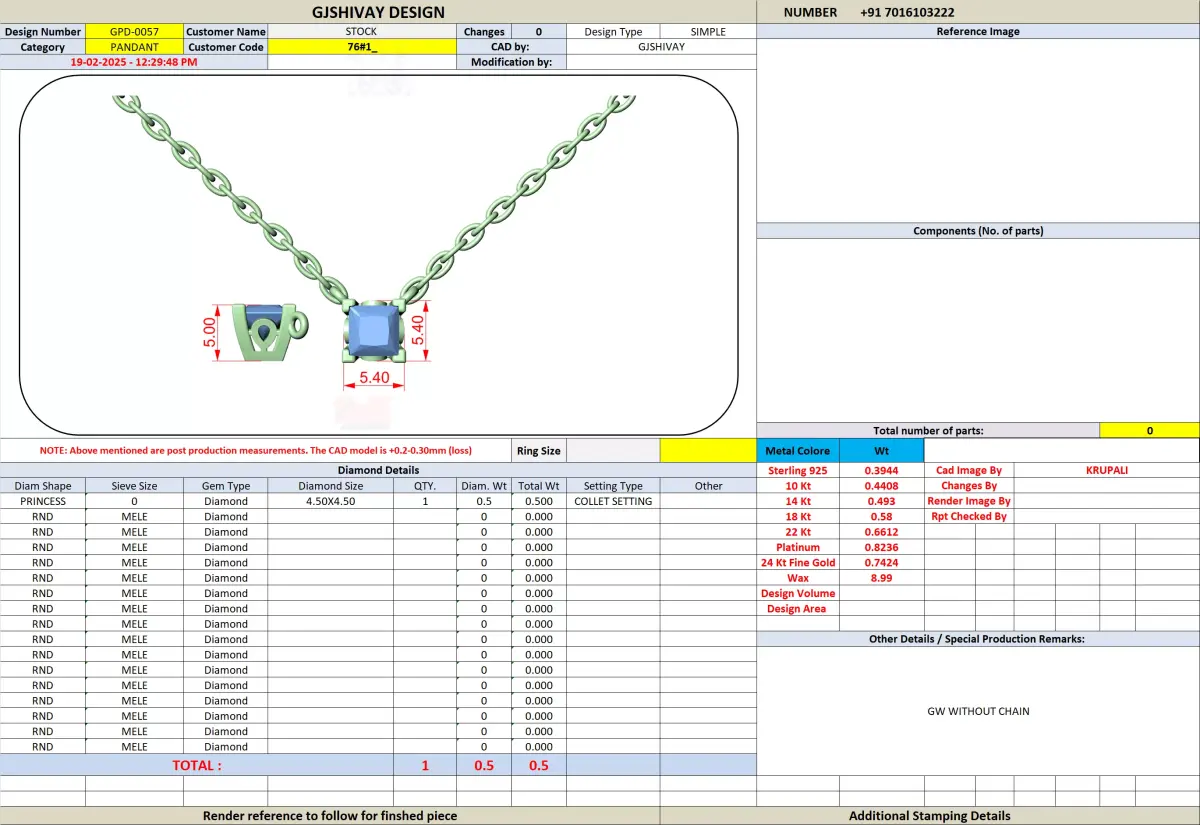
Task: Click the Cad Image By label
Action: 968,470
